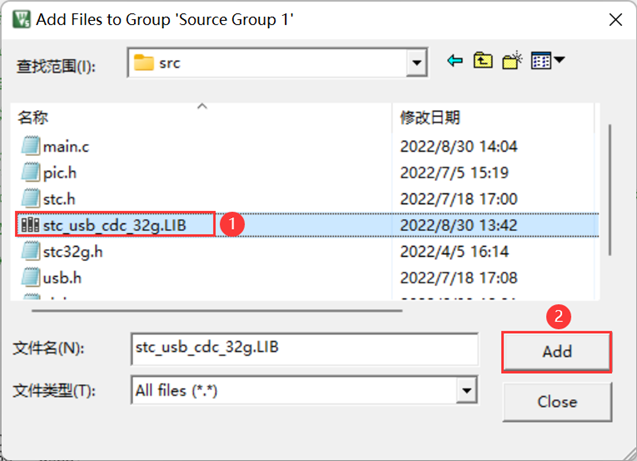The width and height of the screenshot is (637, 461).
Task: Click the horizontal scrollbar below the file list
Action: pos(217,311)
